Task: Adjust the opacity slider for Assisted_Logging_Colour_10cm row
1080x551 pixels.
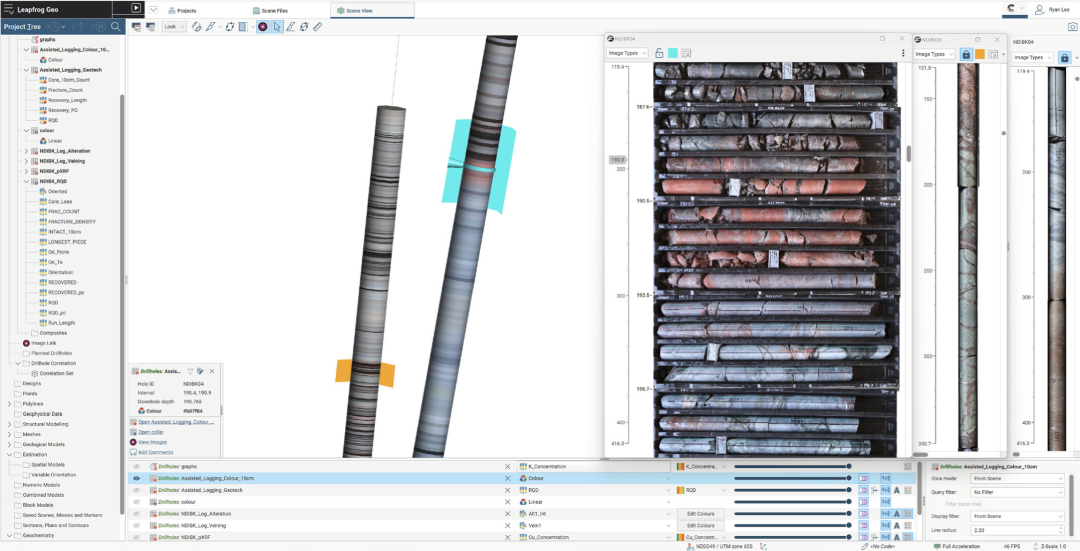Action: (792, 478)
